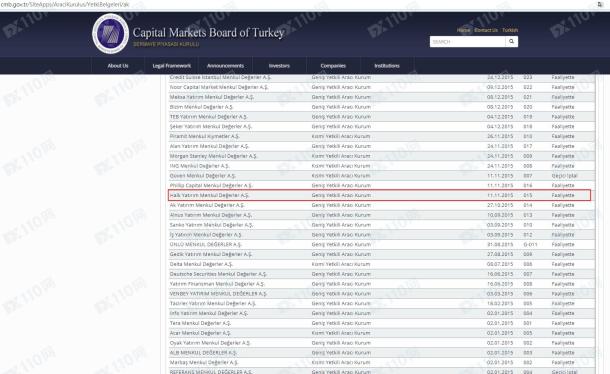Click the Capital Markets Board round logo
Screen dimensions: 610x374
110,34
